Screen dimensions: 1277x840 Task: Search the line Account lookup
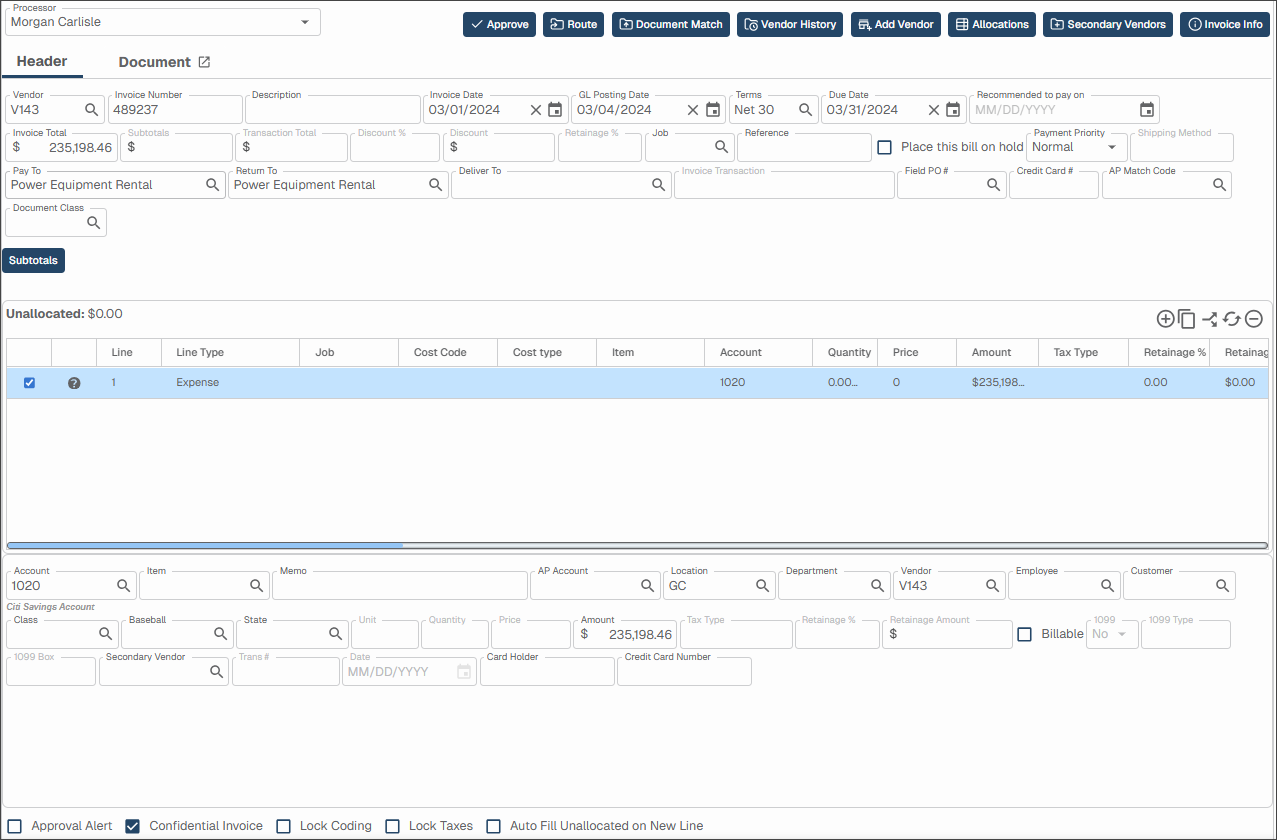tap(124, 585)
